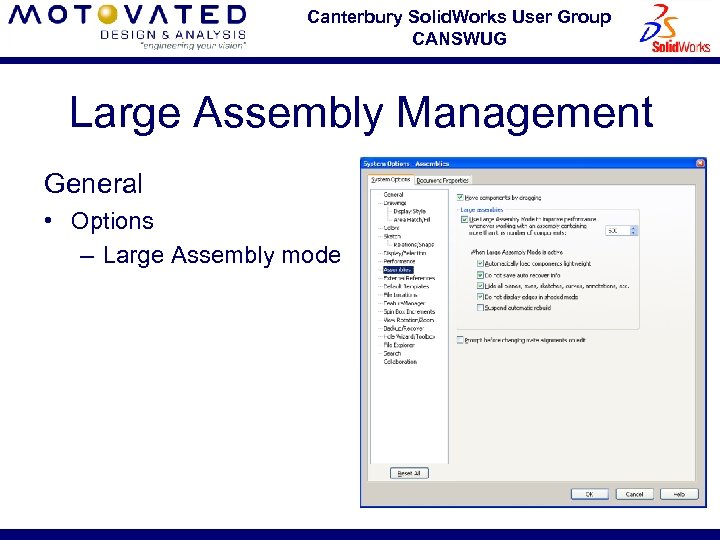
Task: Toggle Do not display edges in shaded mode
Action: pyautogui.click(x=480, y=297)
